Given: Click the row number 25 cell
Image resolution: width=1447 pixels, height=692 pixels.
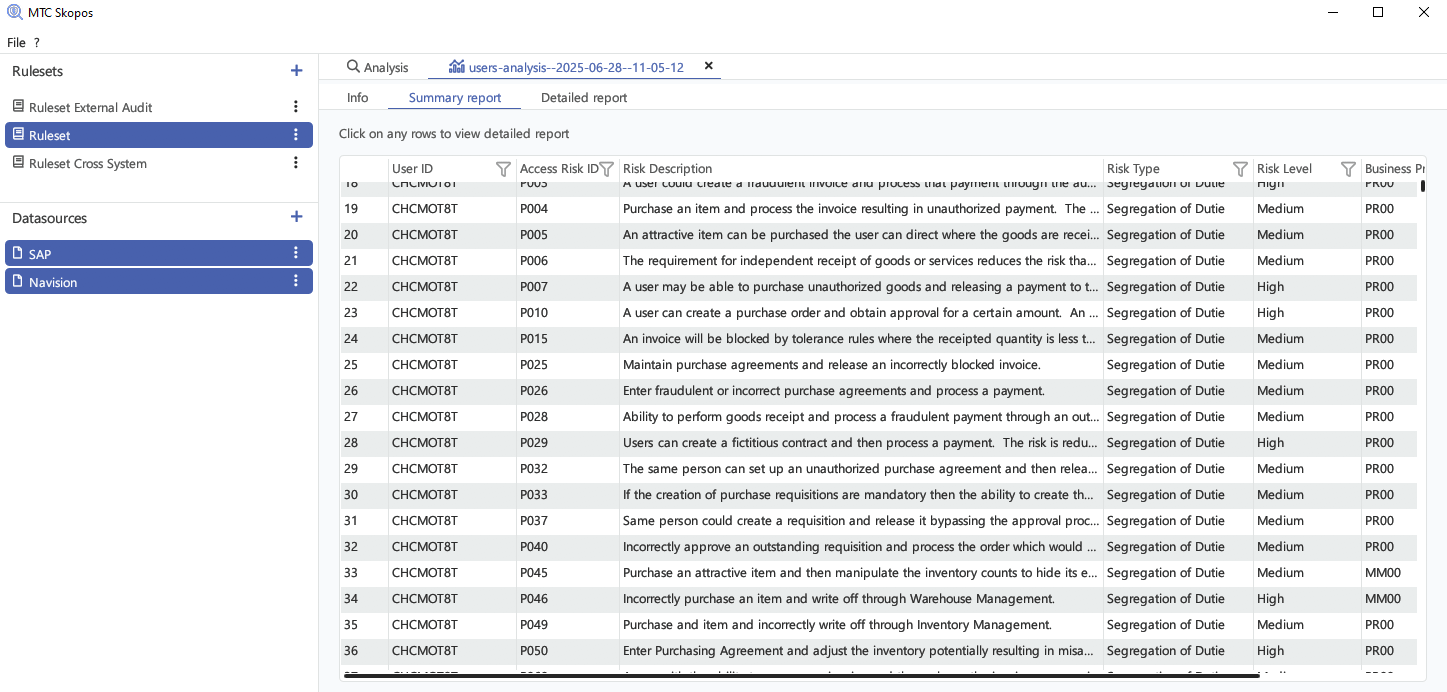Looking at the screenshot, I should [x=364, y=365].
